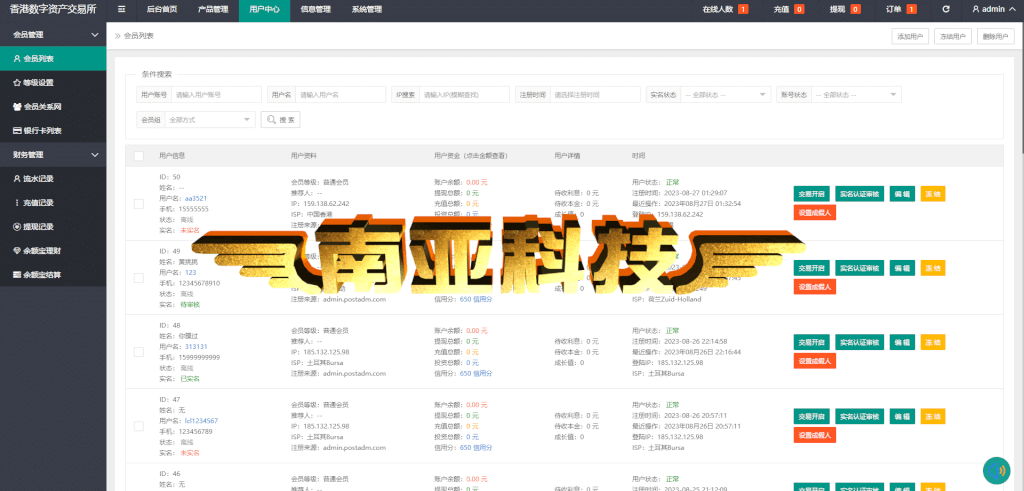1024x491 pixels.
Task: Click the 会员列表 breadcrumb text
Action: (139, 37)
